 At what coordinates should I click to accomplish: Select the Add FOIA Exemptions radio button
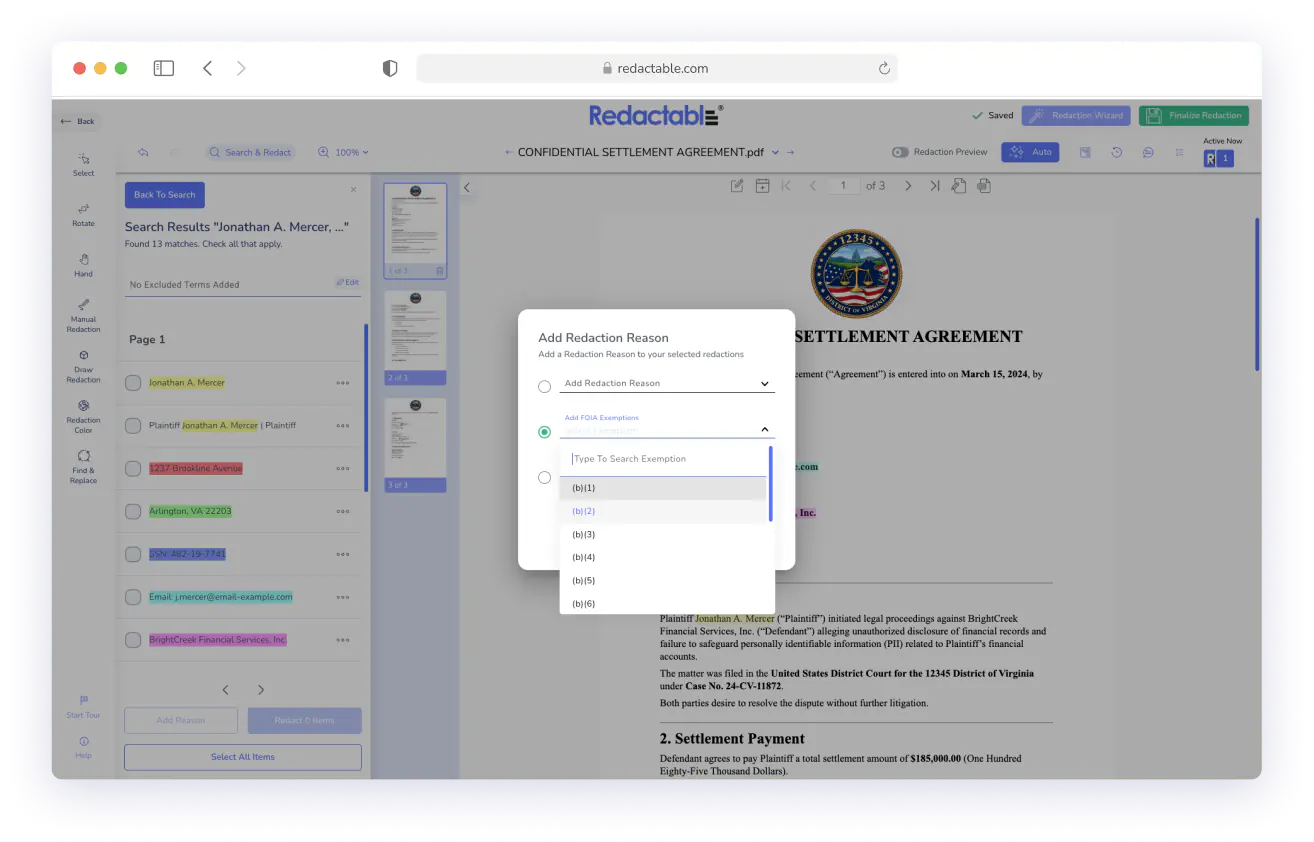point(544,432)
